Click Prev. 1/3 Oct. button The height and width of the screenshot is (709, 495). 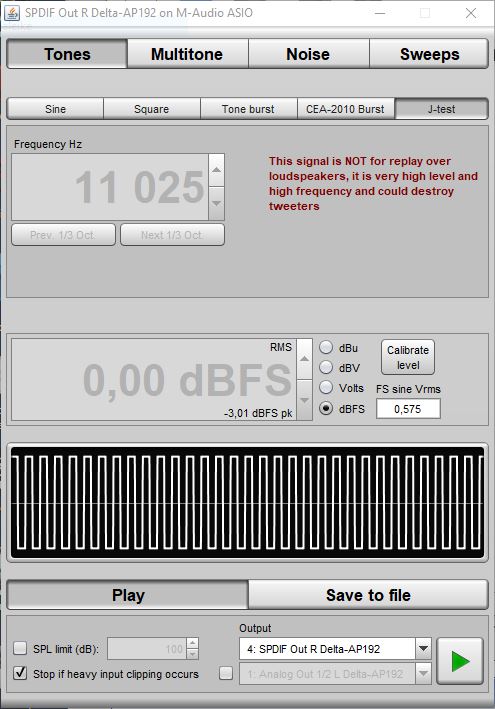[x=63, y=235]
